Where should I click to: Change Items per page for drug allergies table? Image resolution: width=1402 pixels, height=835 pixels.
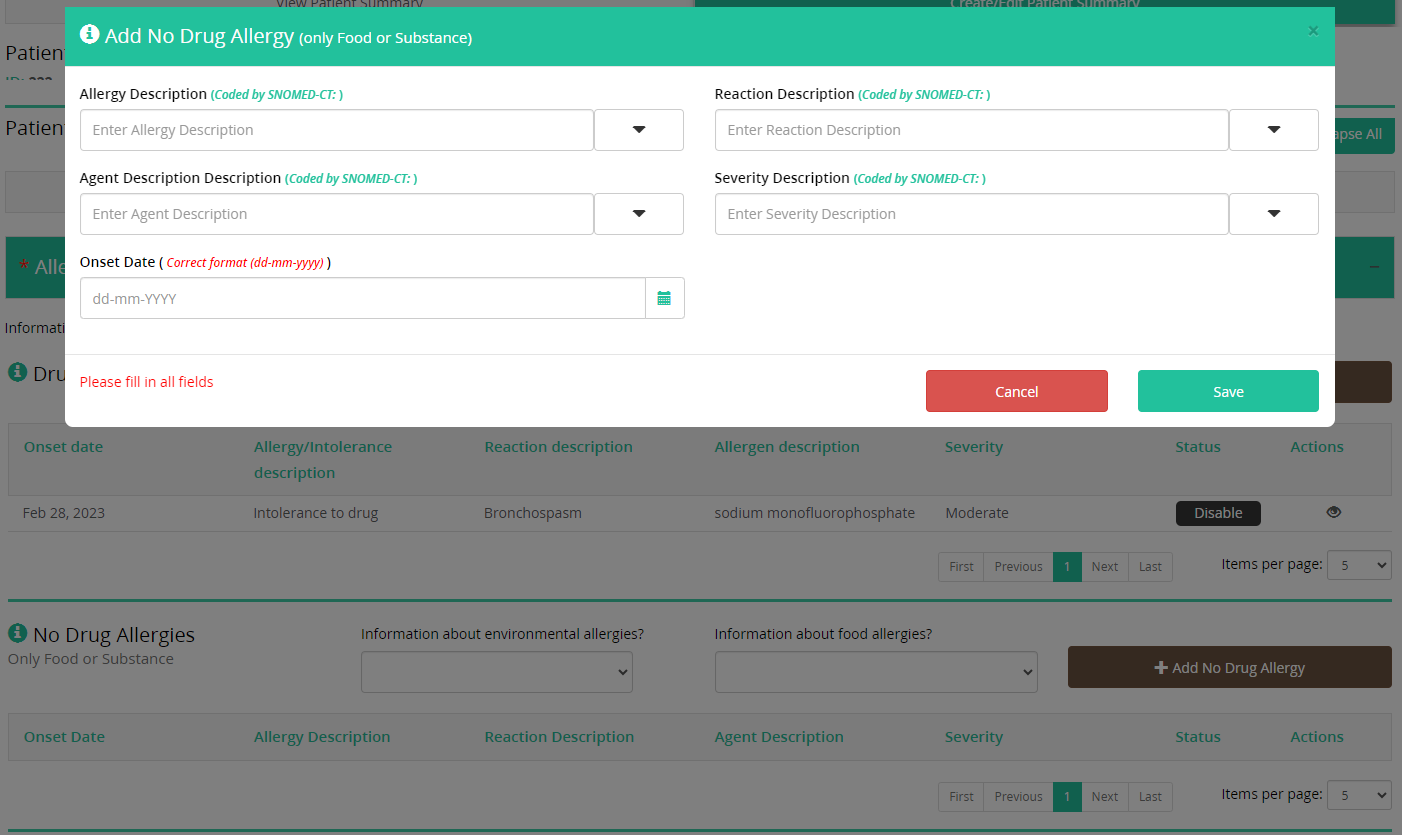click(x=1358, y=565)
